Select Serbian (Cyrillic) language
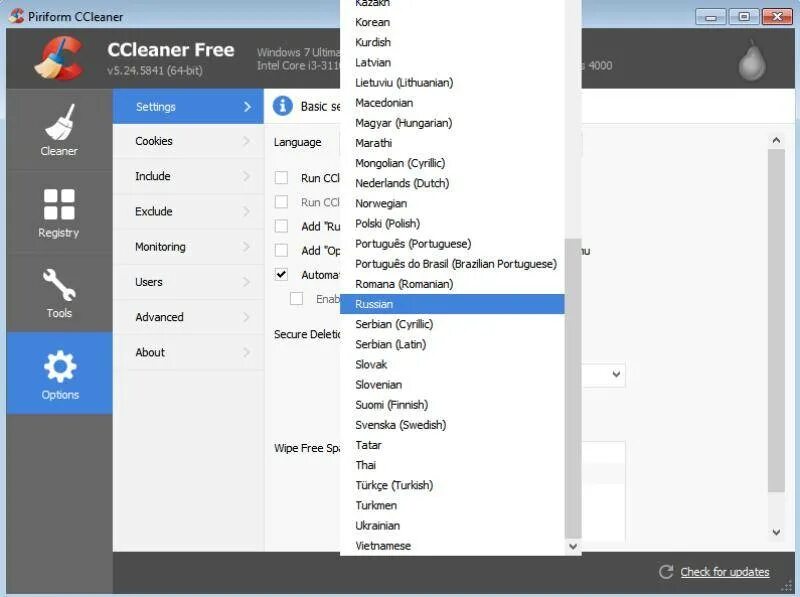The image size is (800, 597). point(452,324)
